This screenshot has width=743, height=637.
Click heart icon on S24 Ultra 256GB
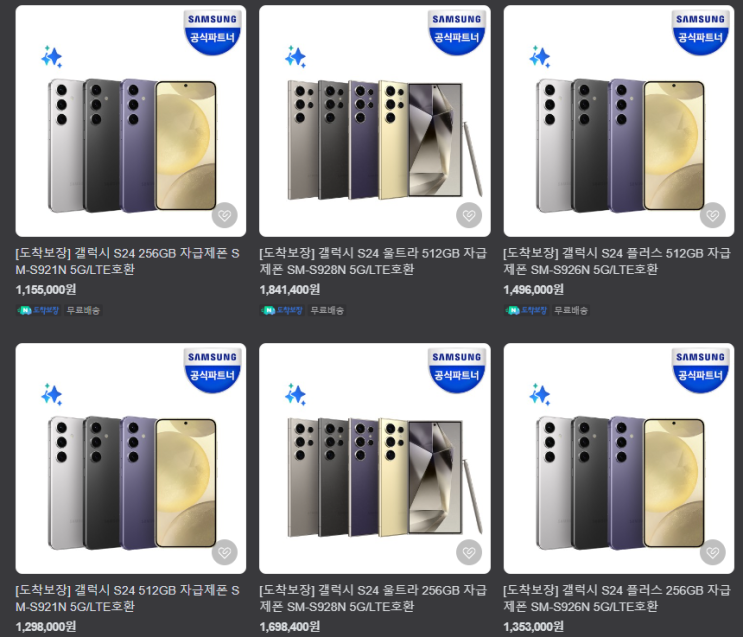click(x=469, y=552)
